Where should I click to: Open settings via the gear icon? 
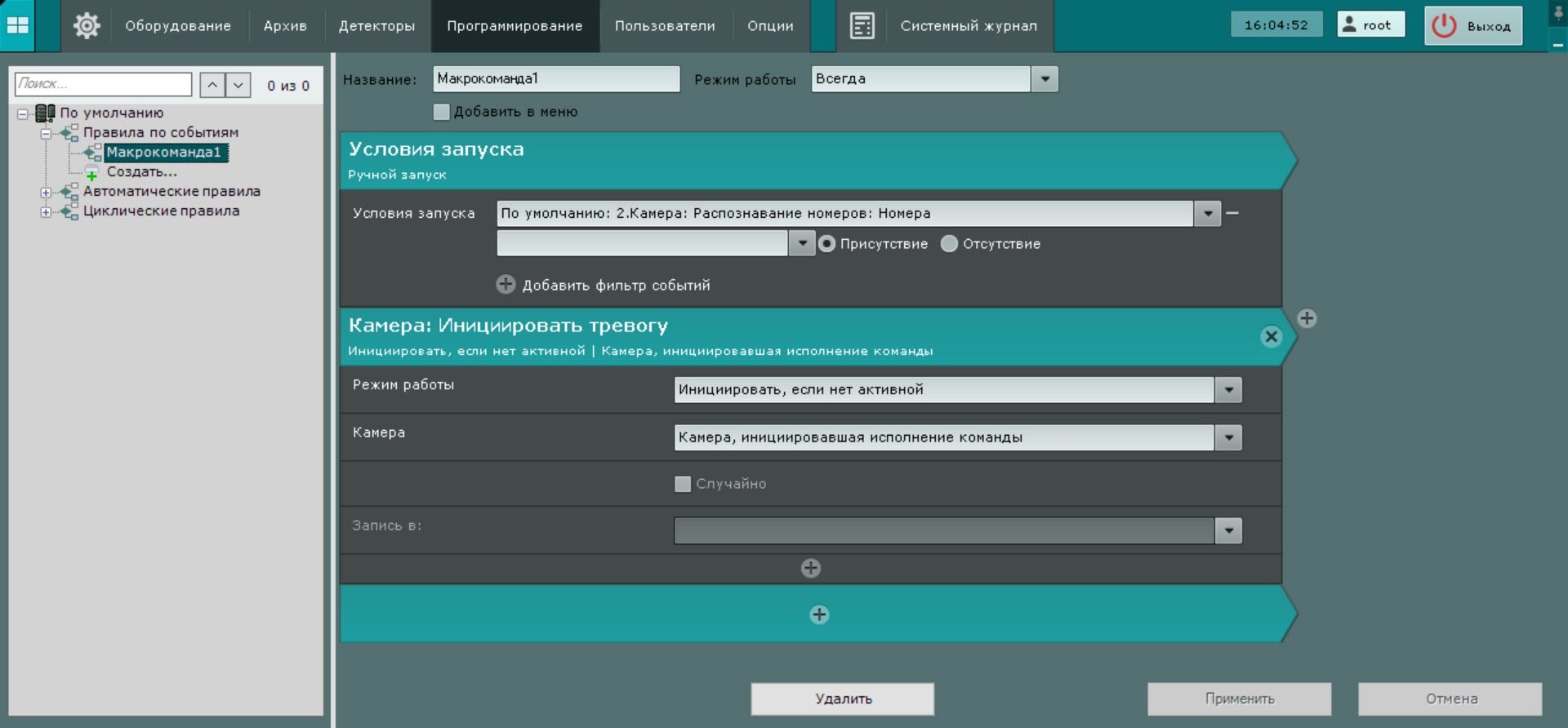point(87,25)
